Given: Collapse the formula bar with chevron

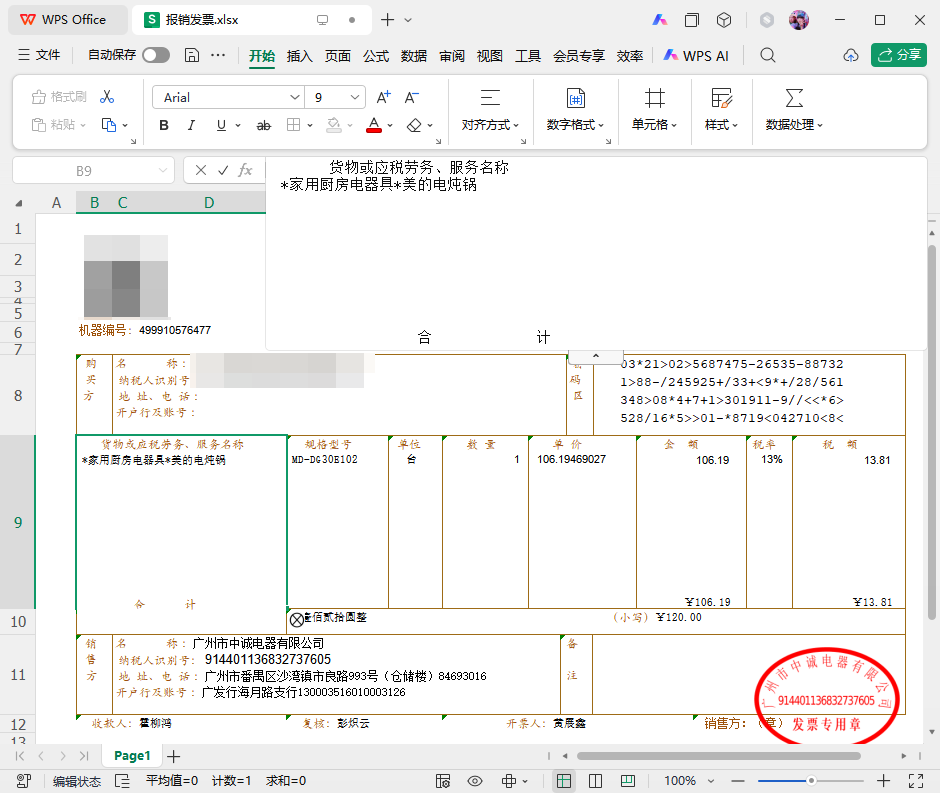Looking at the screenshot, I should coord(596,356).
